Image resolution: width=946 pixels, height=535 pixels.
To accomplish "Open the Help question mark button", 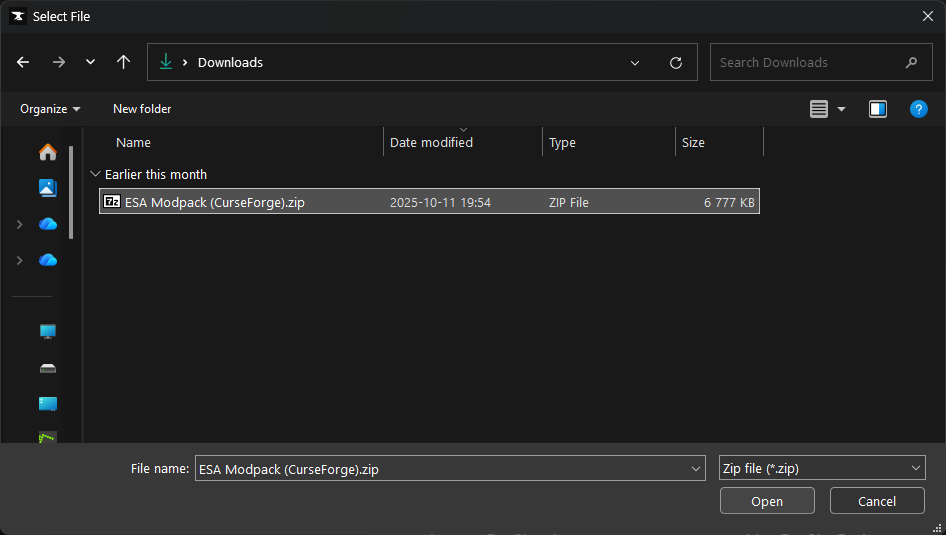I will pos(918,109).
